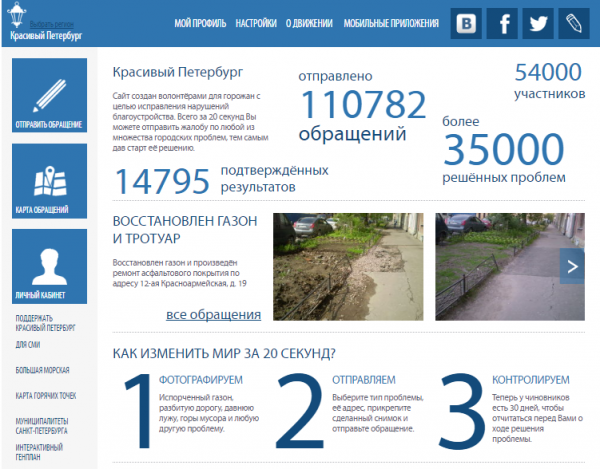Viewport: 600px width, 469px height.
Task: Open the Для СМИ sidebar link
Action: (x=28, y=345)
